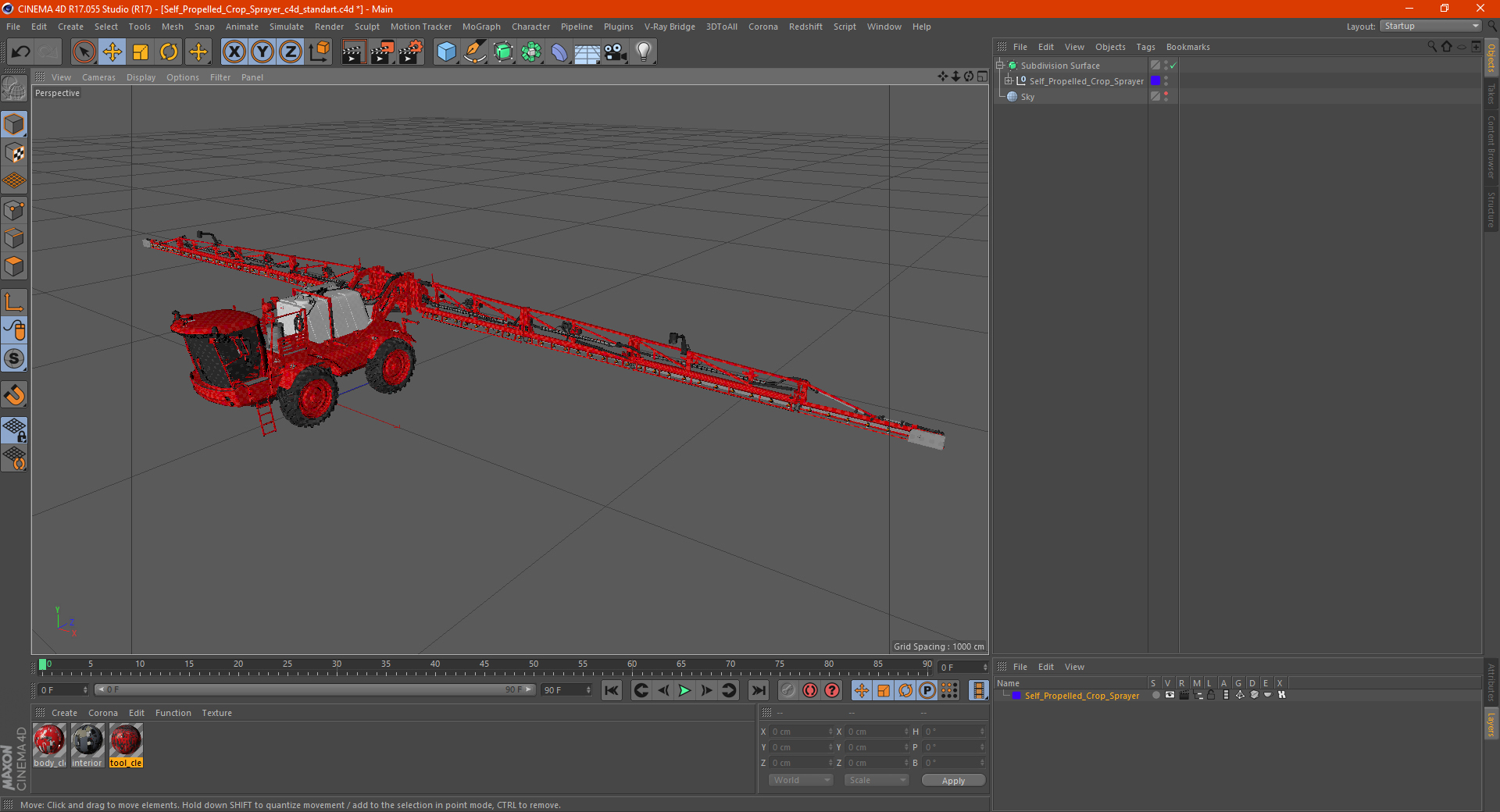This screenshot has width=1500, height=812.
Task: Click the Apply button
Action: point(953,781)
